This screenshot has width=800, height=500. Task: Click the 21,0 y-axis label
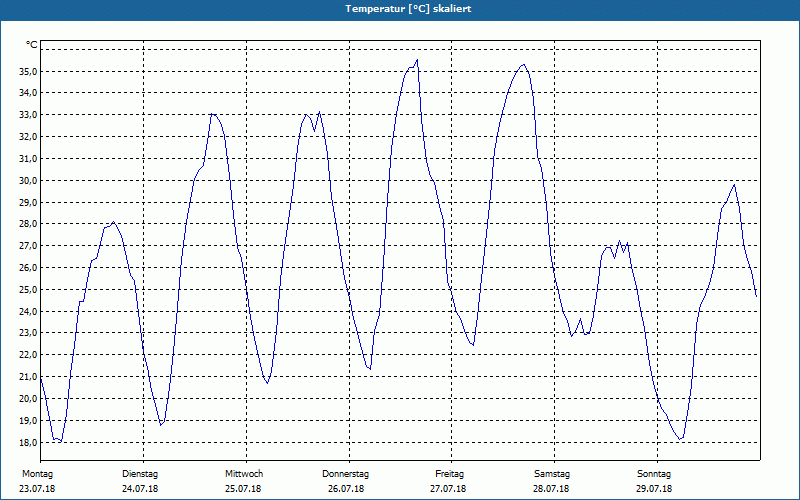tap(28, 377)
